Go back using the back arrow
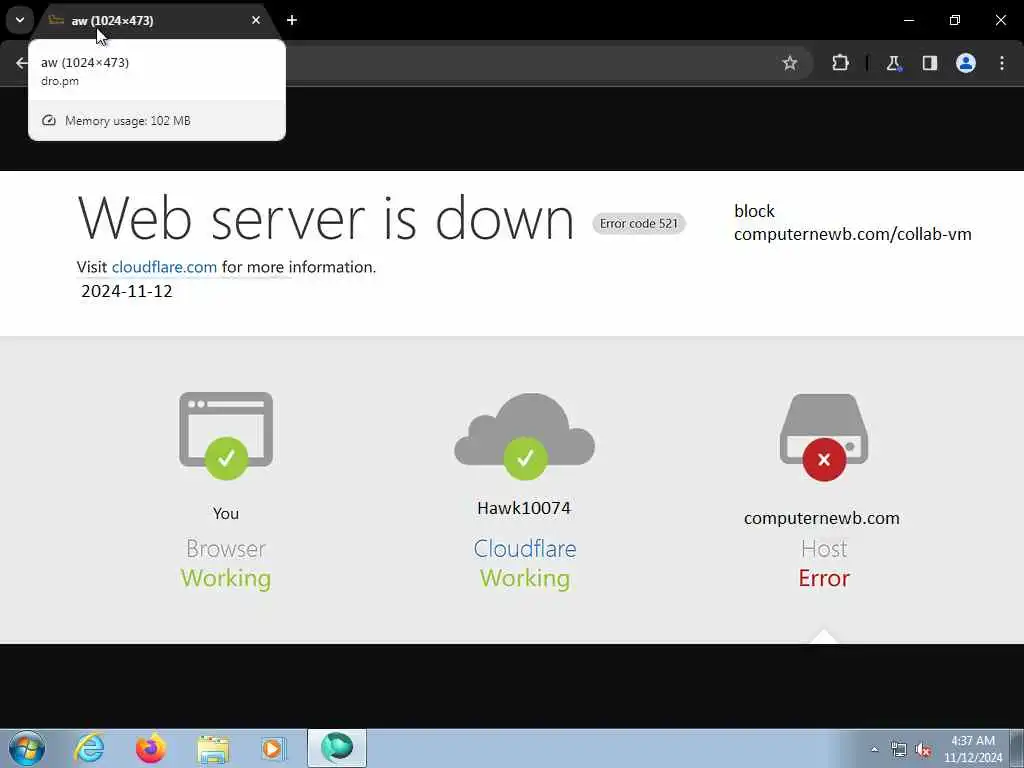Image resolution: width=1024 pixels, height=768 pixels. 22,63
